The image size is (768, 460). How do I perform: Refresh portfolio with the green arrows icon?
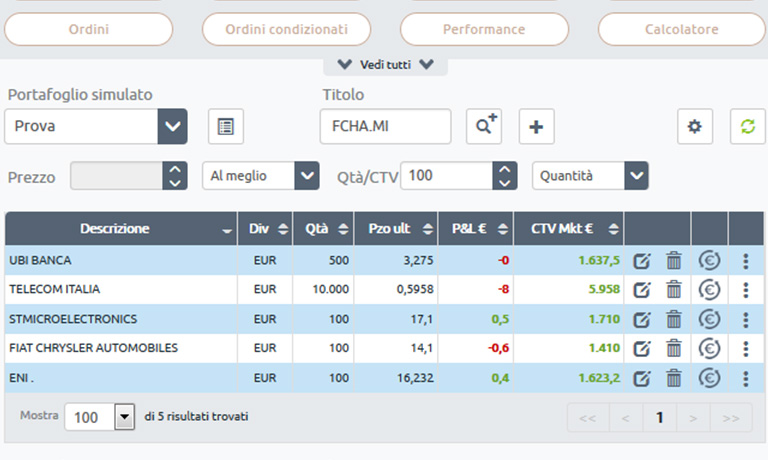click(748, 126)
